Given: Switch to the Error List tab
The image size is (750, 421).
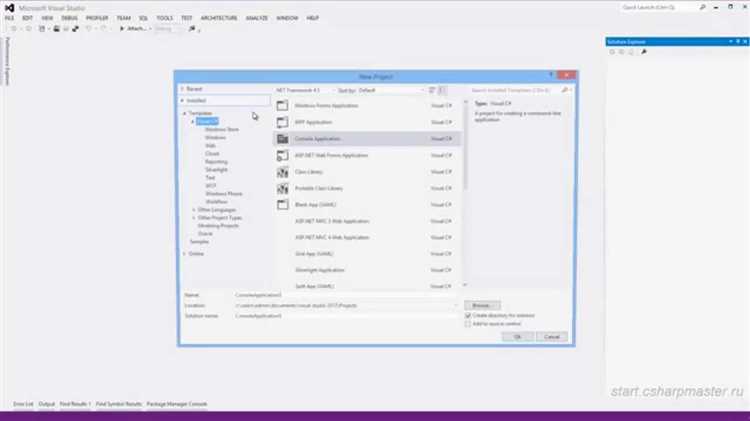Looking at the screenshot, I should (23, 404).
